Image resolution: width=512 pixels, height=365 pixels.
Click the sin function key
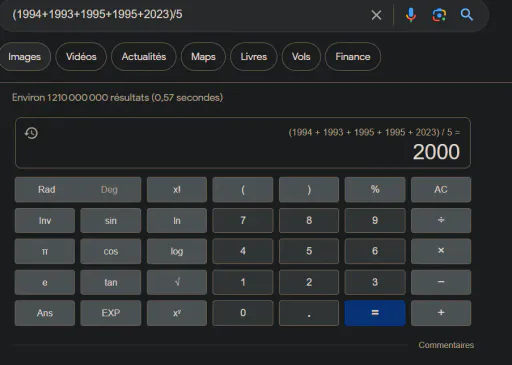(111, 221)
